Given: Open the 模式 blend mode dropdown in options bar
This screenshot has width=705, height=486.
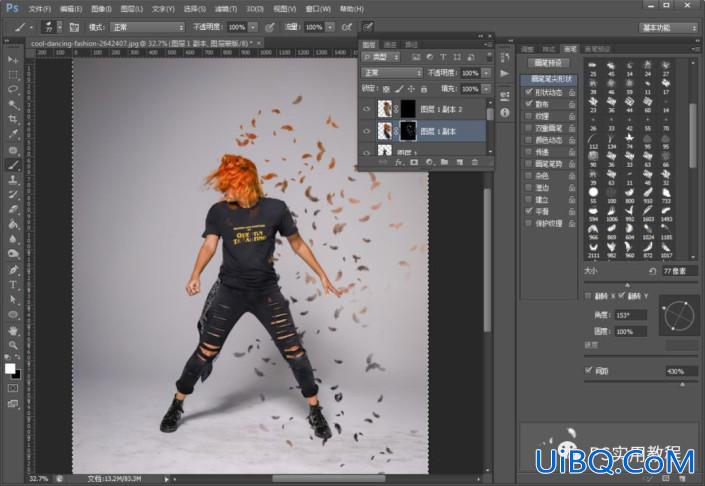Looking at the screenshot, I should coord(147,27).
